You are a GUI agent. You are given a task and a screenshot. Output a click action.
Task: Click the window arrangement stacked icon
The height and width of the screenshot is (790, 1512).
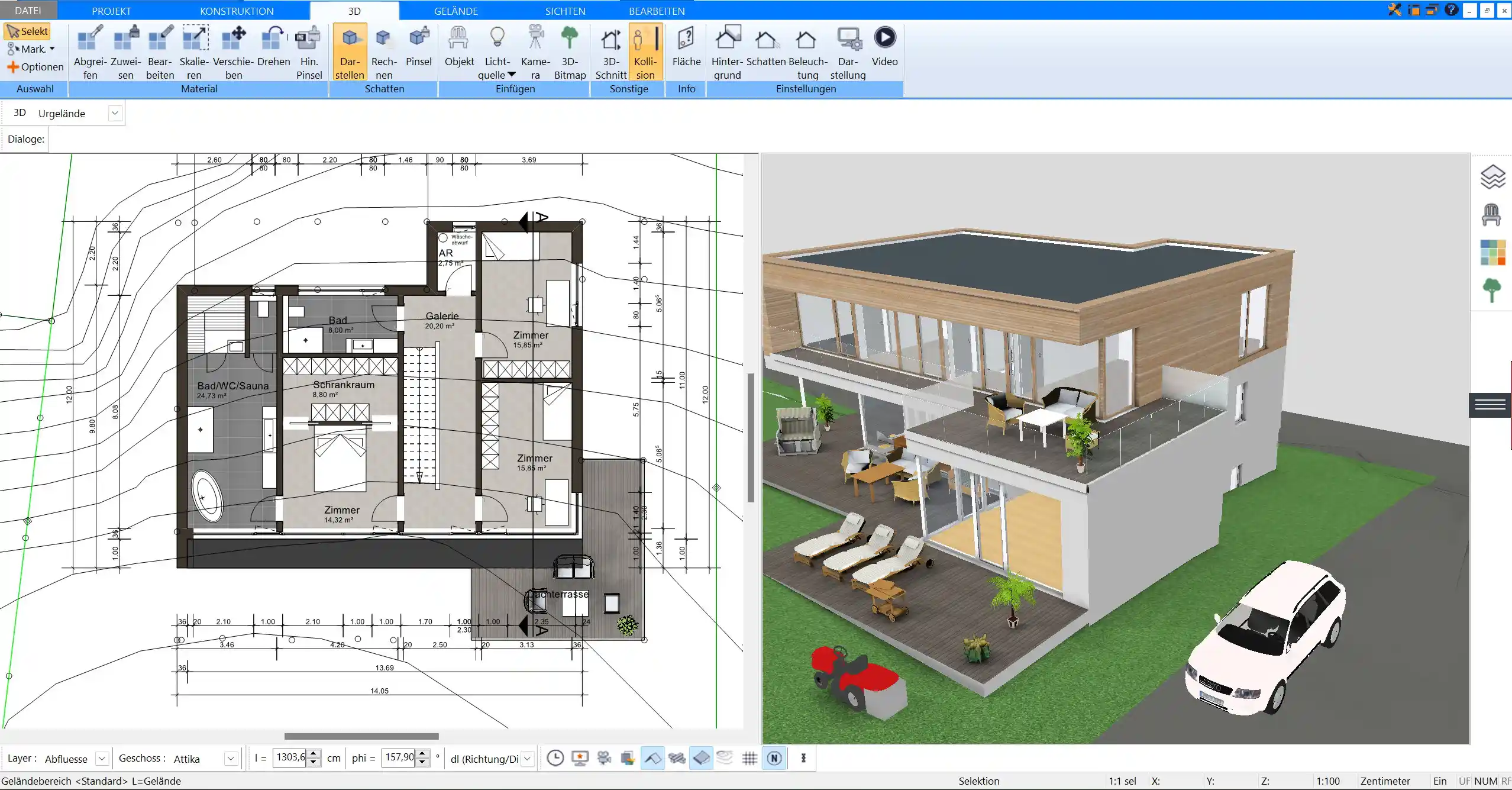pyautogui.click(x=1432, y=9)
